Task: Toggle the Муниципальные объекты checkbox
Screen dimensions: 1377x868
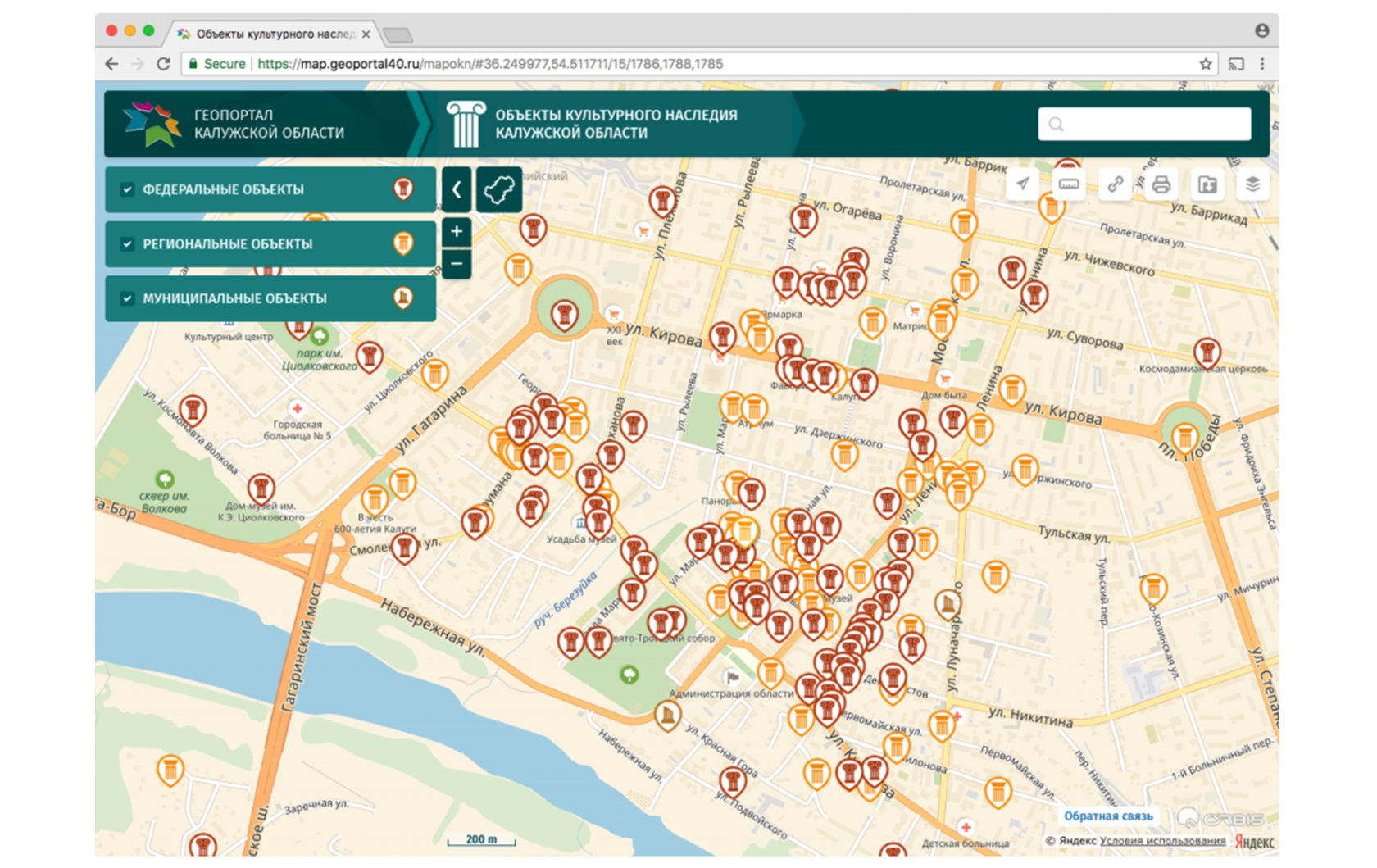Action: (127, 298)
